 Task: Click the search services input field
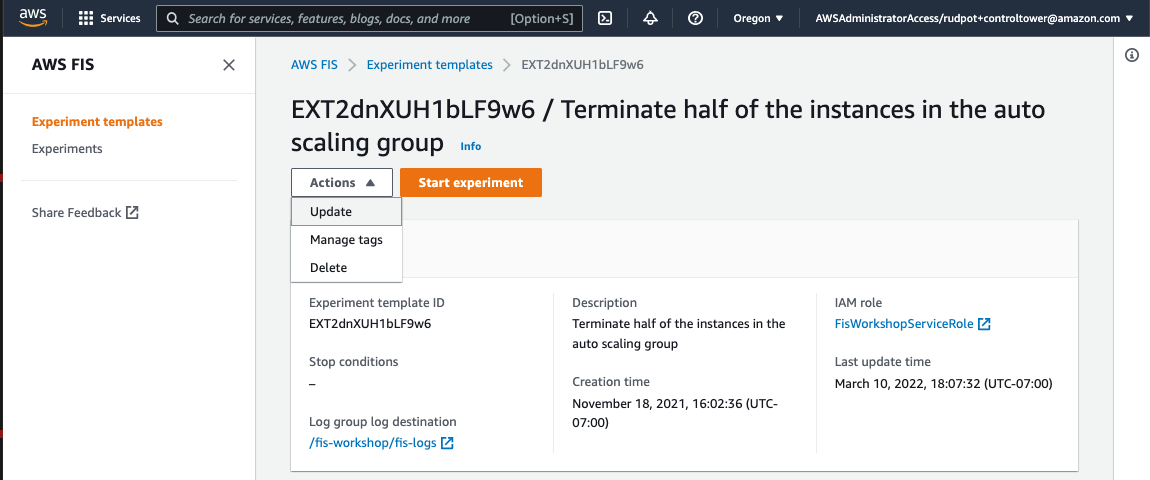point(370,18)
